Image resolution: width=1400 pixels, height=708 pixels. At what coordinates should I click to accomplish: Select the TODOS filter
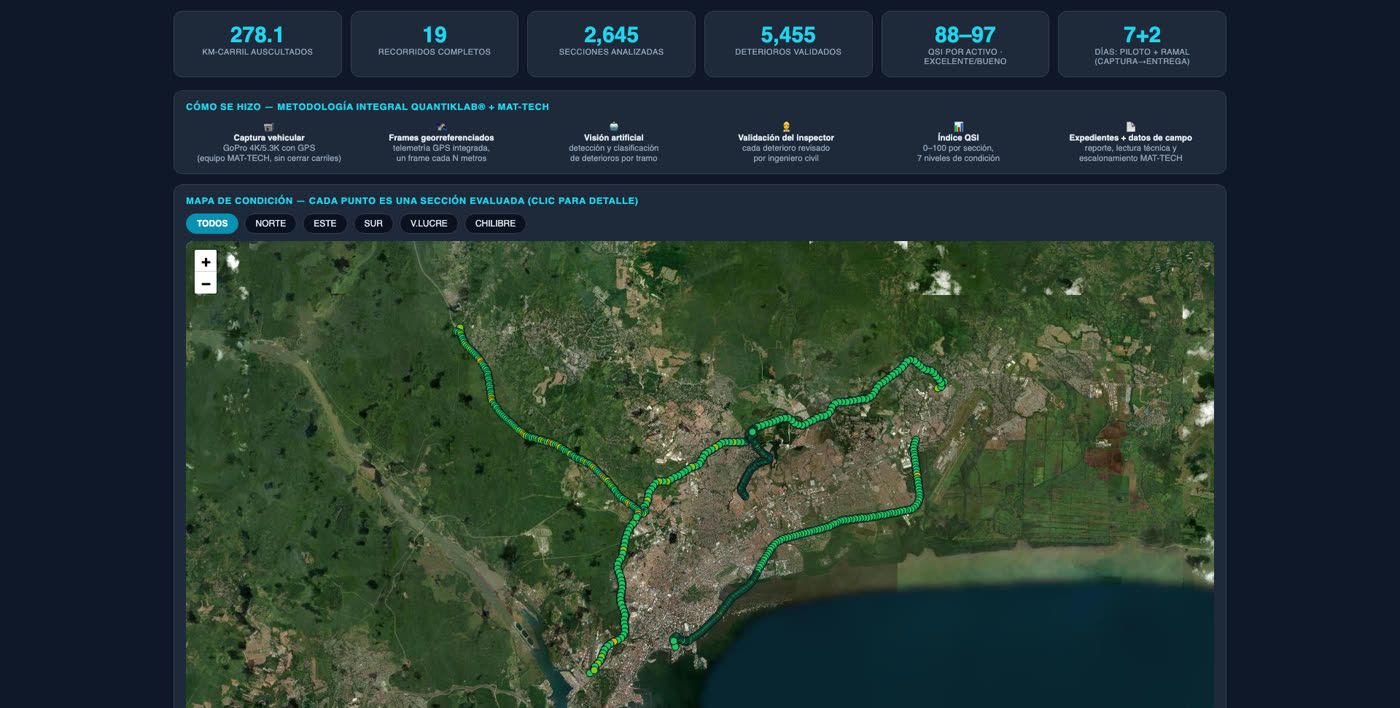212,224
